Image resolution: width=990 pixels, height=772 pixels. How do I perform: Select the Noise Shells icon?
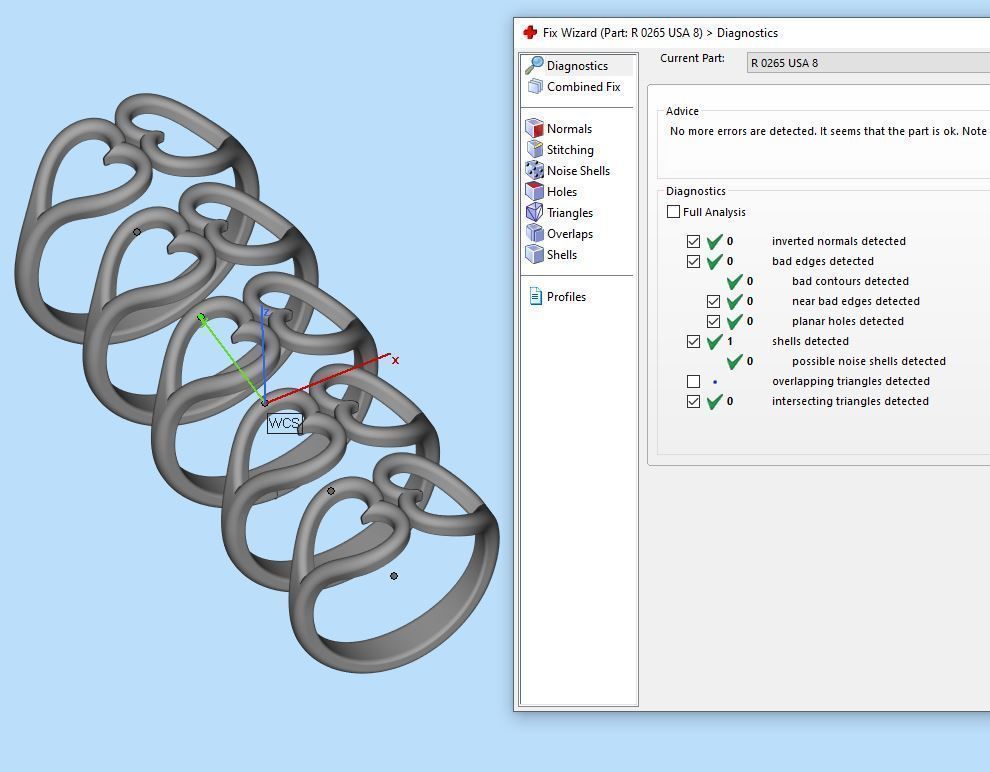click(x=535, y=170)
